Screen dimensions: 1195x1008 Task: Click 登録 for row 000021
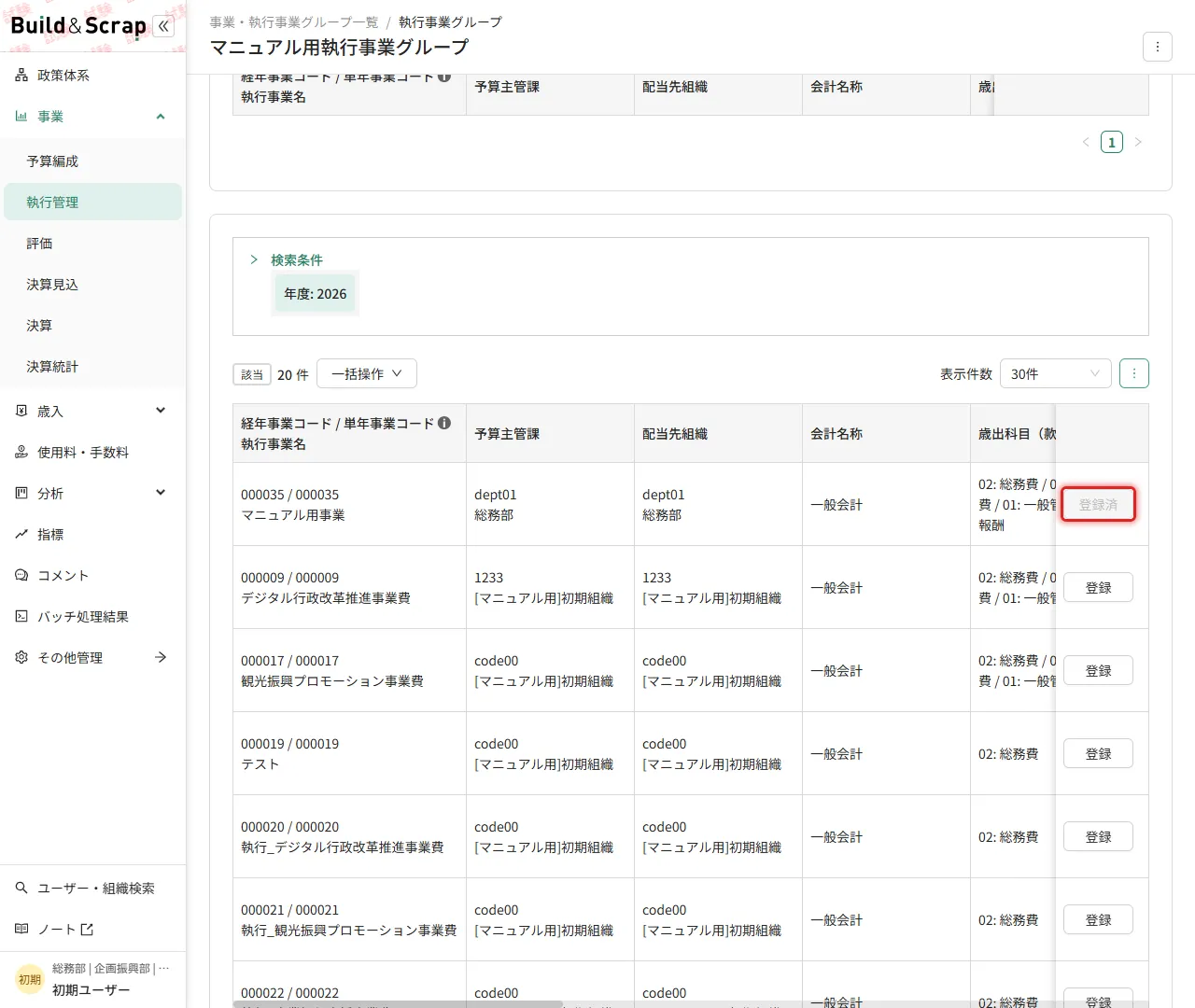[x=1098, y=920]
